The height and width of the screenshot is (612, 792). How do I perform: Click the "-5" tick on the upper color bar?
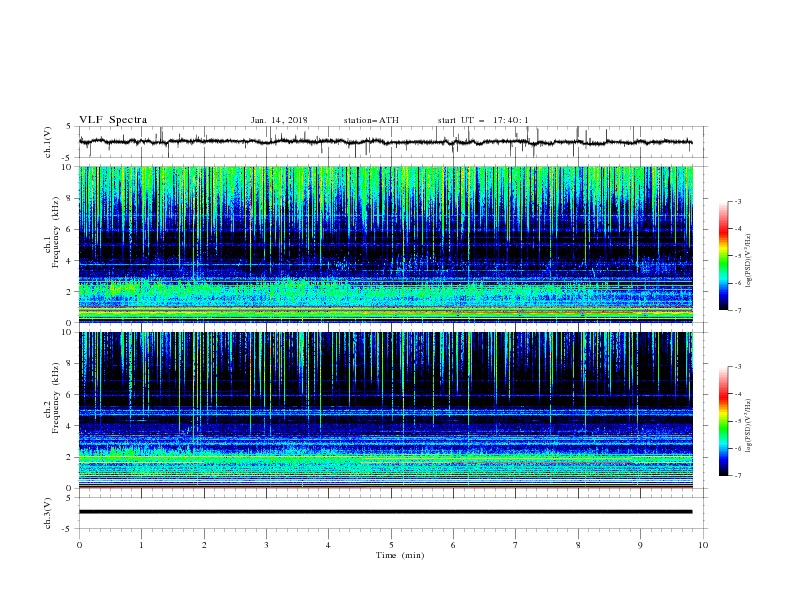point(737,256)
